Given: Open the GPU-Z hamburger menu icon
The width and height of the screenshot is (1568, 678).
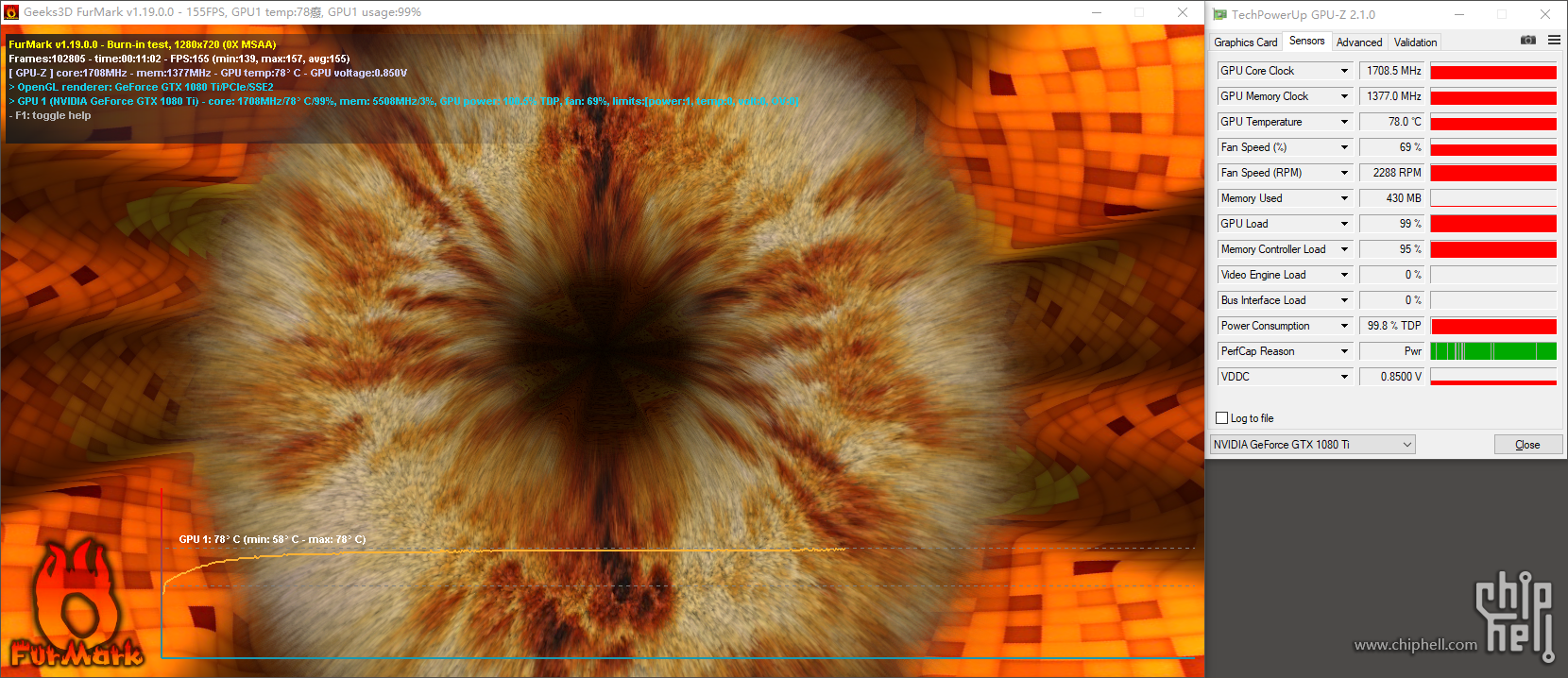Looking at the screenshot, I should pos(1554,40).
